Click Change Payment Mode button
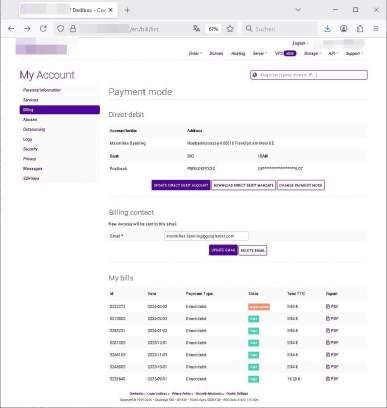Image resolution: width=387 pixels, height=408 pixels. [301, 185]
